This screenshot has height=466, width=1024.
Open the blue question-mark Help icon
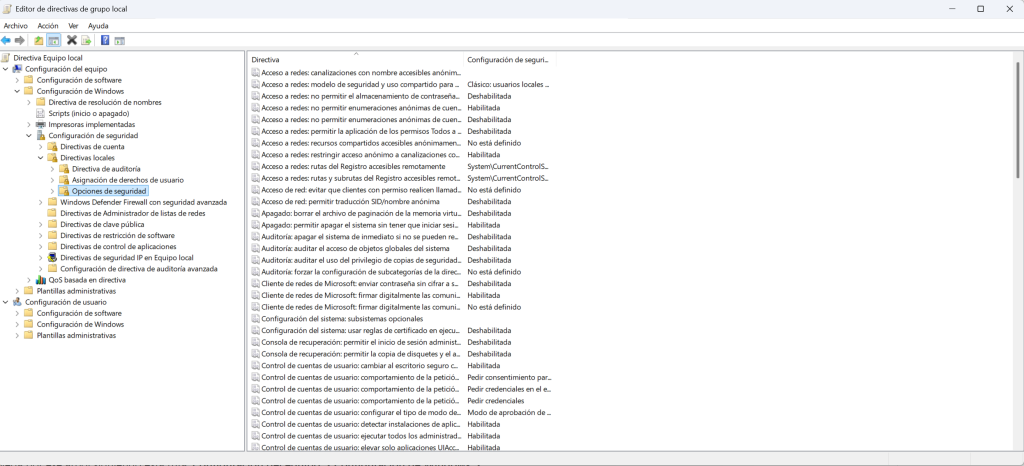pyautogui.click(x=104, y=40)
